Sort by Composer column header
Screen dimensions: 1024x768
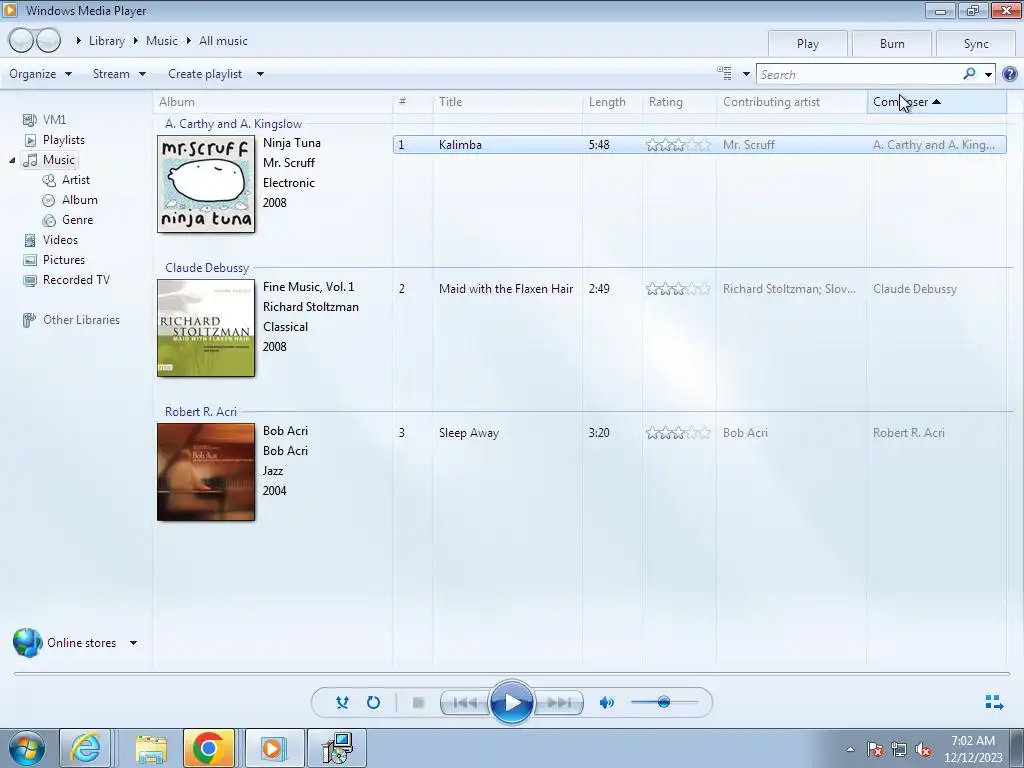pos(937,102)
